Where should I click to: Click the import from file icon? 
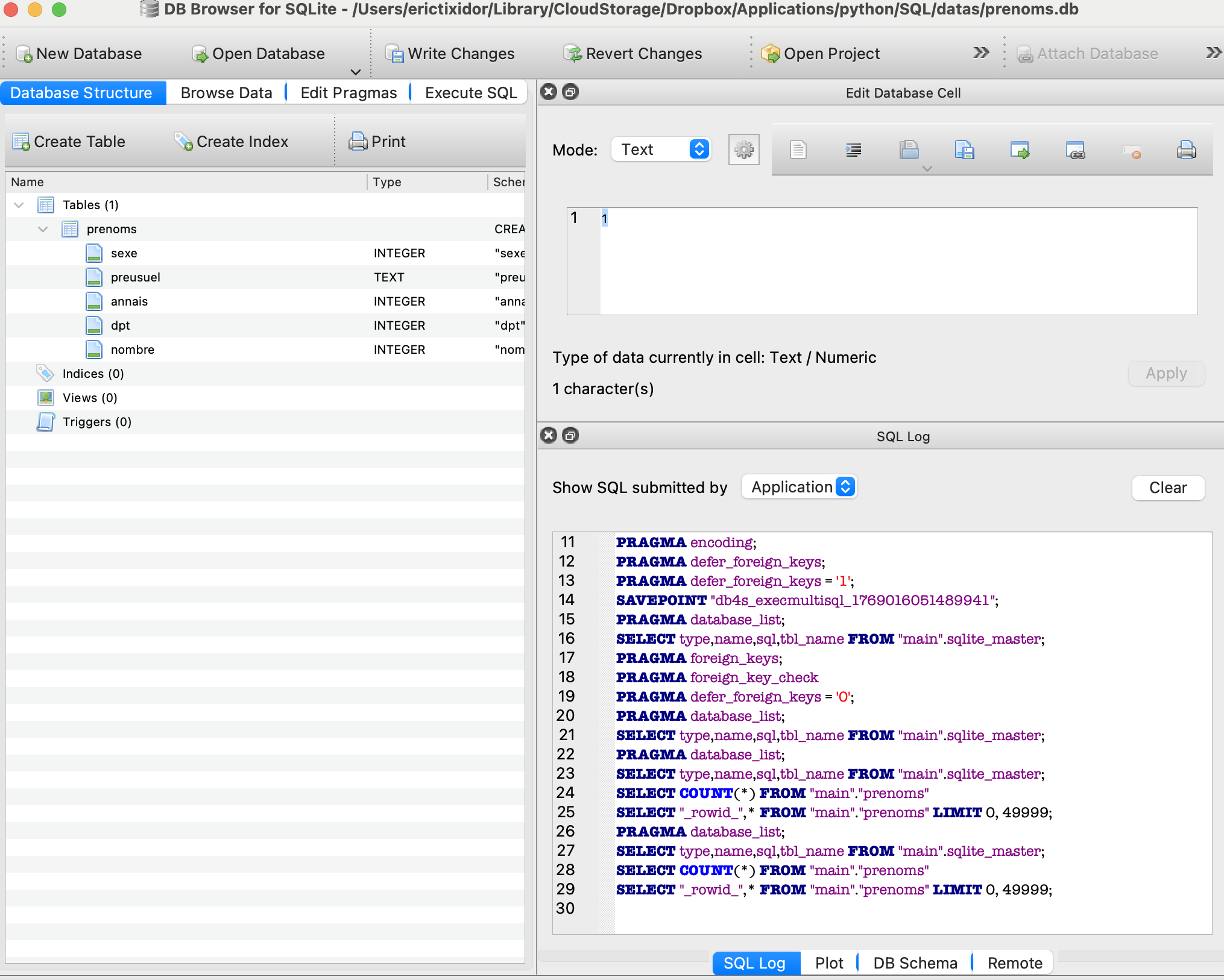[964, 149]
